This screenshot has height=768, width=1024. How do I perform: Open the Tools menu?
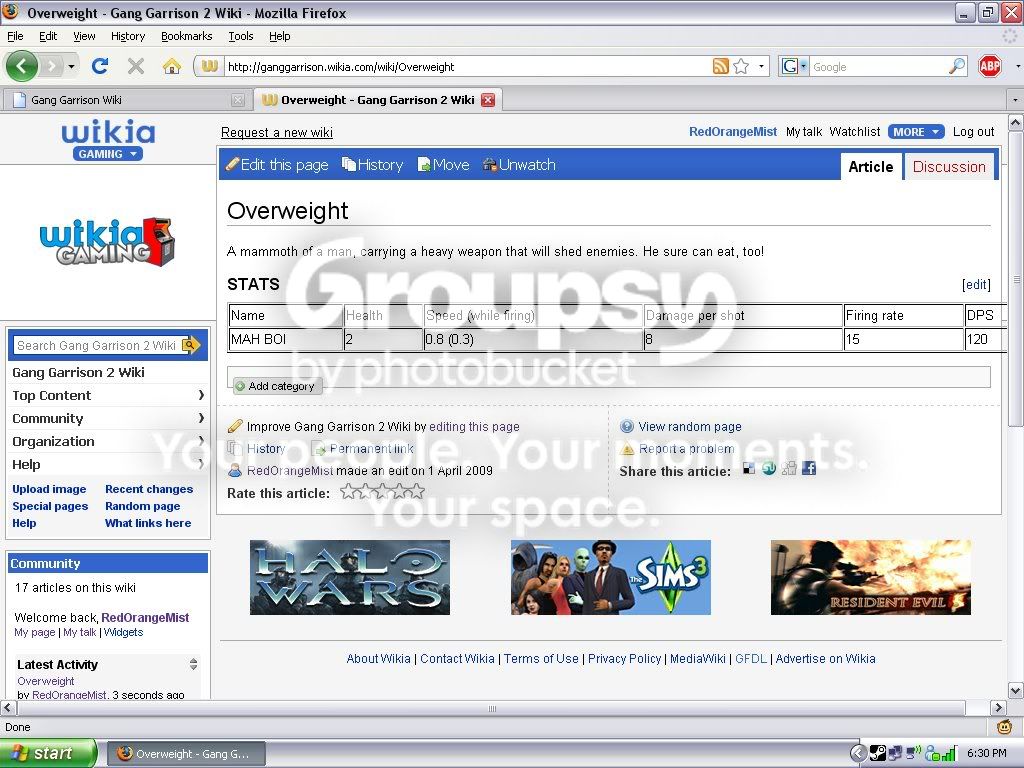pyautogui.click(x=241, y=36)
